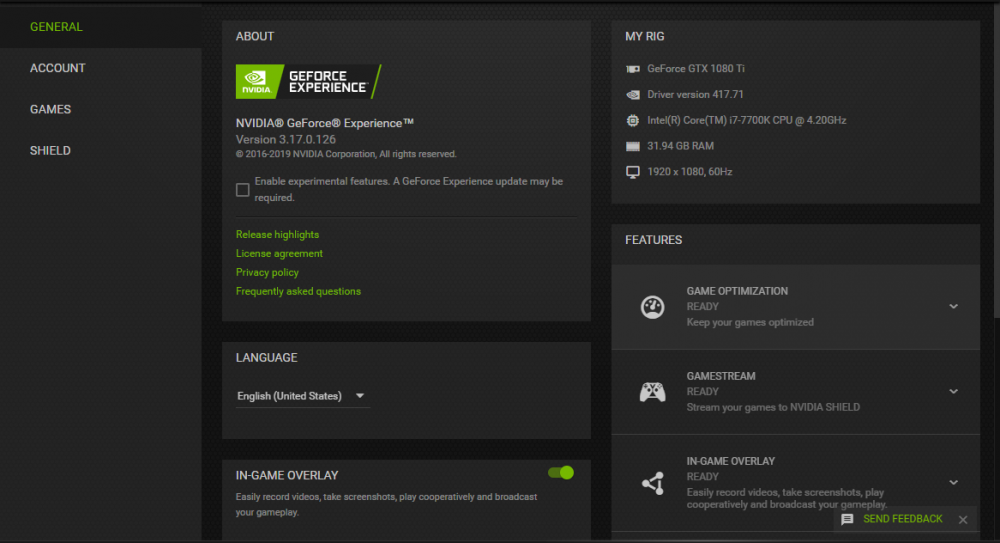
Task: Click the 1920 x 1080, 60Hz text
Action: click(689, 172)
